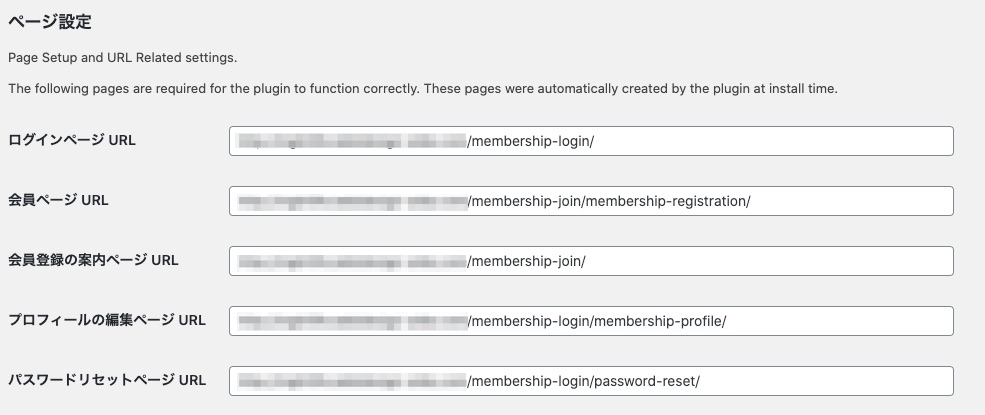This screenshot has height=415, width=985.
Task: Click the blurred domain in login page URL
Action: pyautogui.click(x=352, y=141)
